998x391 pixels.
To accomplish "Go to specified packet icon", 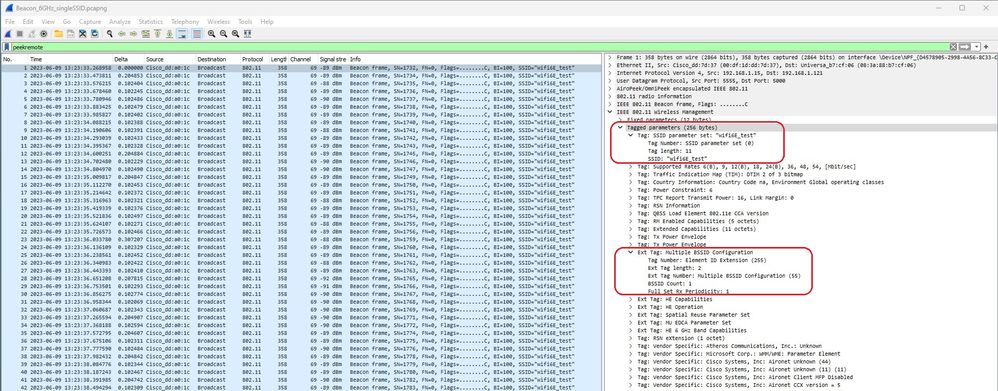I will 145,33.
